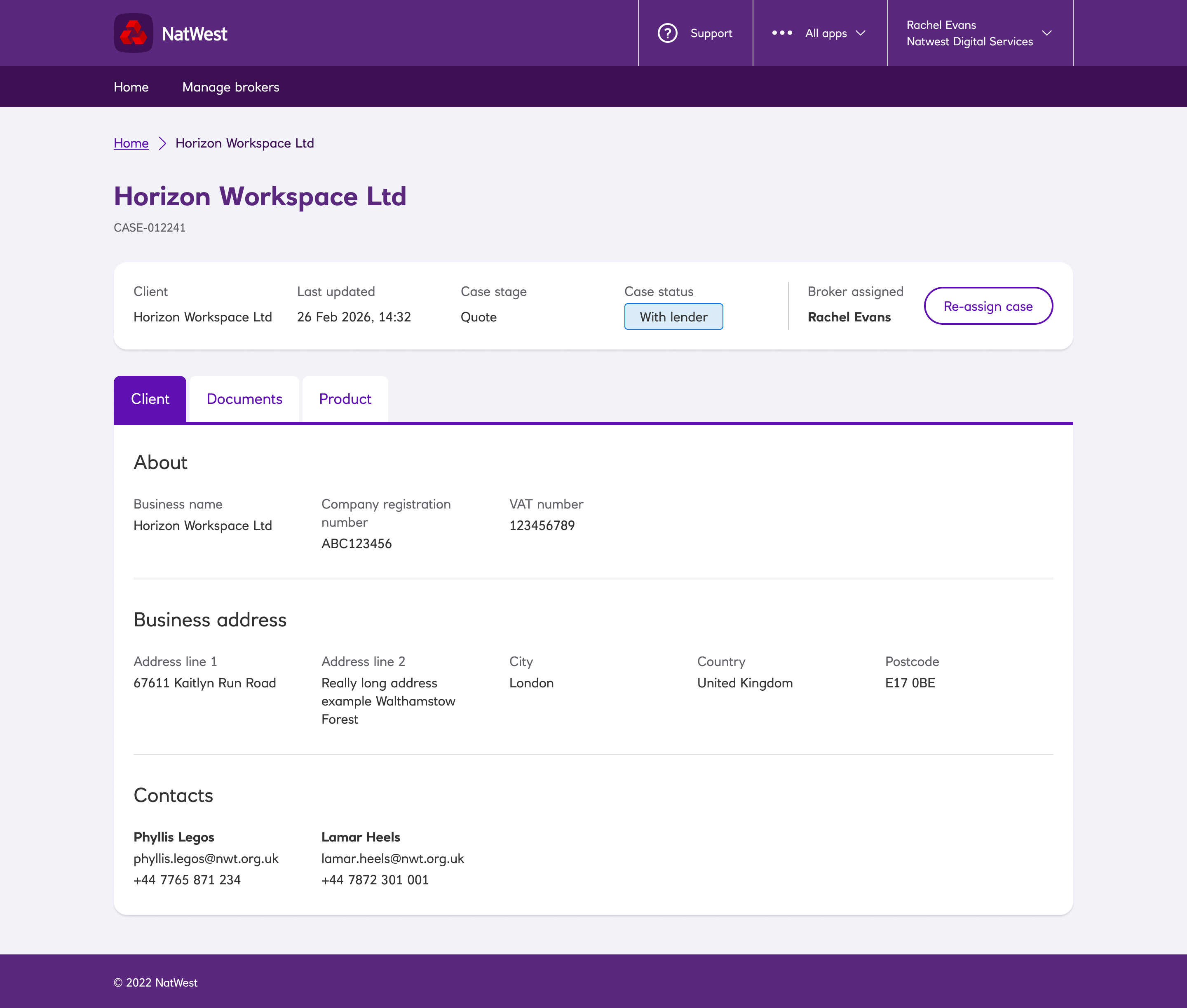Click the contact name Phyllis Legos

pos(174,837)
